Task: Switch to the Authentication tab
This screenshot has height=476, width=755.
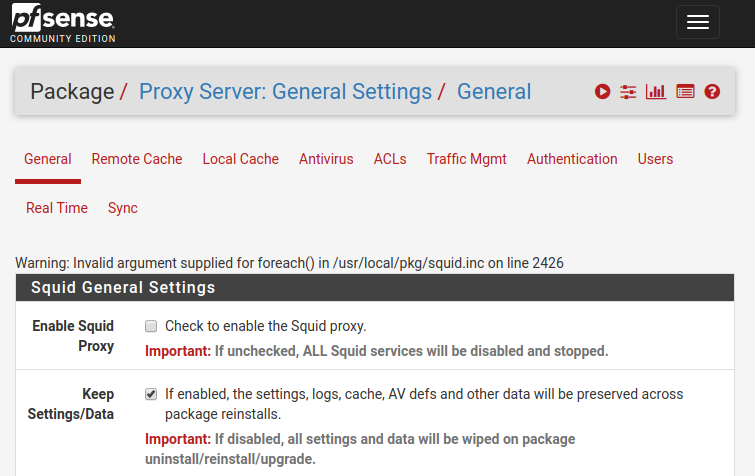Action: coord(572,159)
